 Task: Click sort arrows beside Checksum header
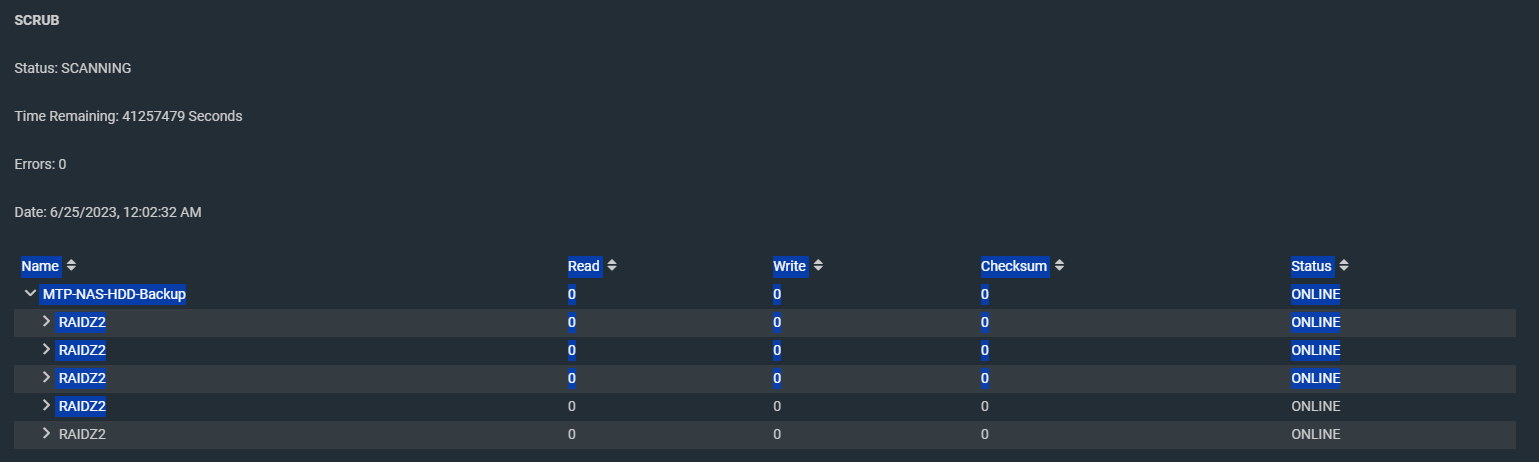1059,266
